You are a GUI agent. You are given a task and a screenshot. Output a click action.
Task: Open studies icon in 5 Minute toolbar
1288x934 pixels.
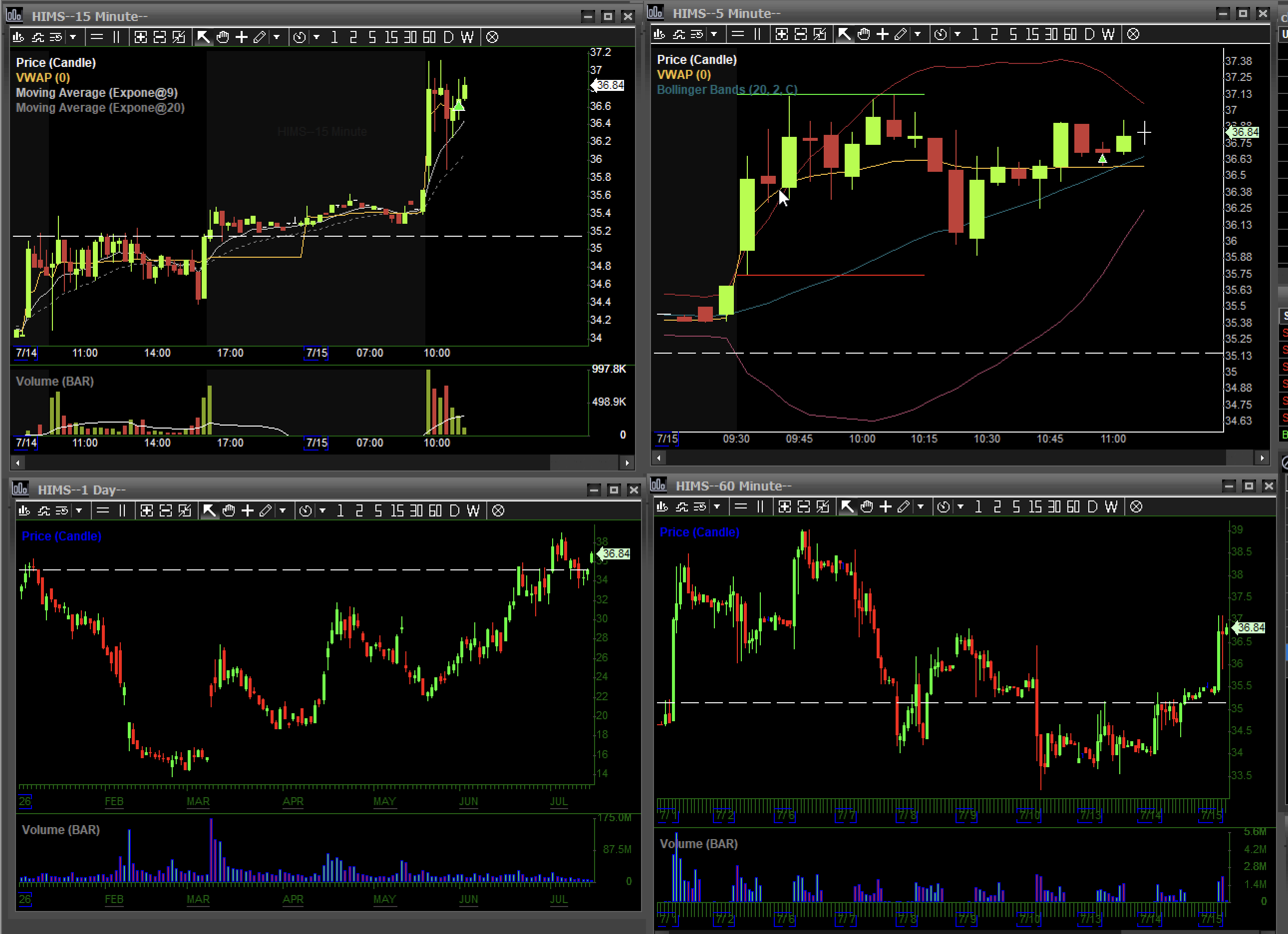(x=678, y=34)
